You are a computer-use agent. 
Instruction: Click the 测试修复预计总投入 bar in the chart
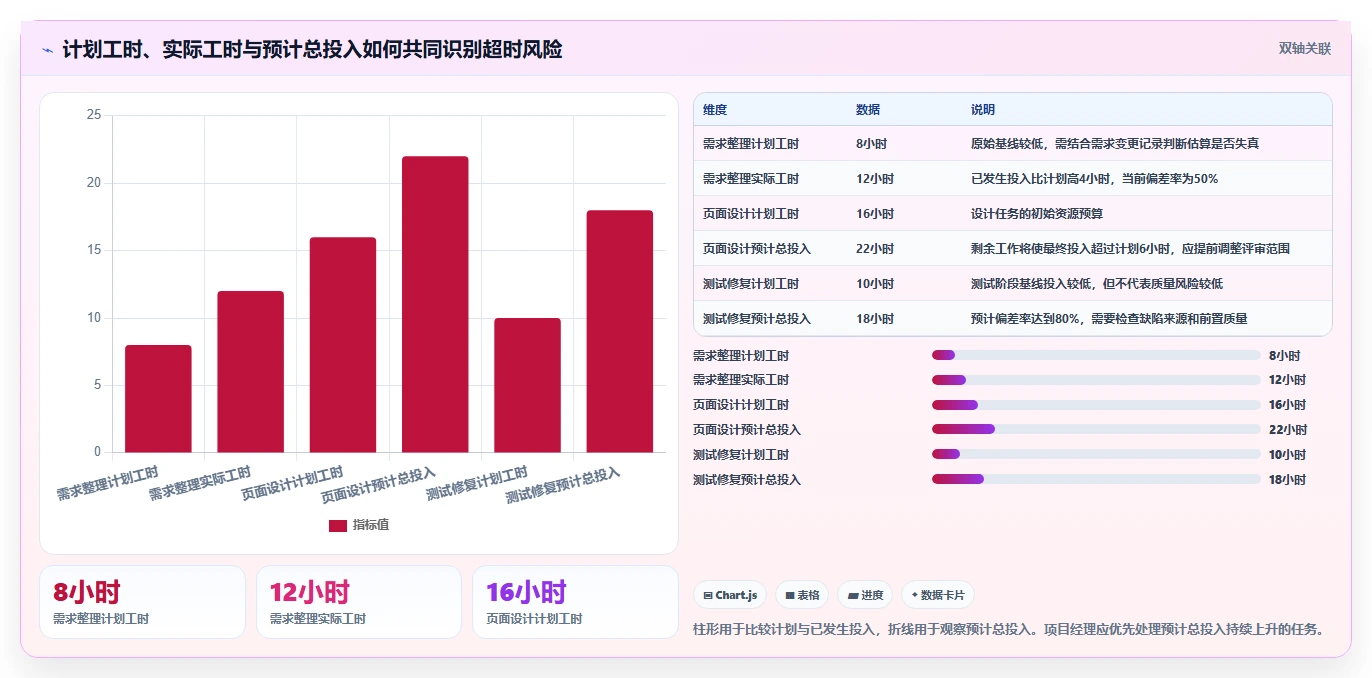tap(620, 331)
